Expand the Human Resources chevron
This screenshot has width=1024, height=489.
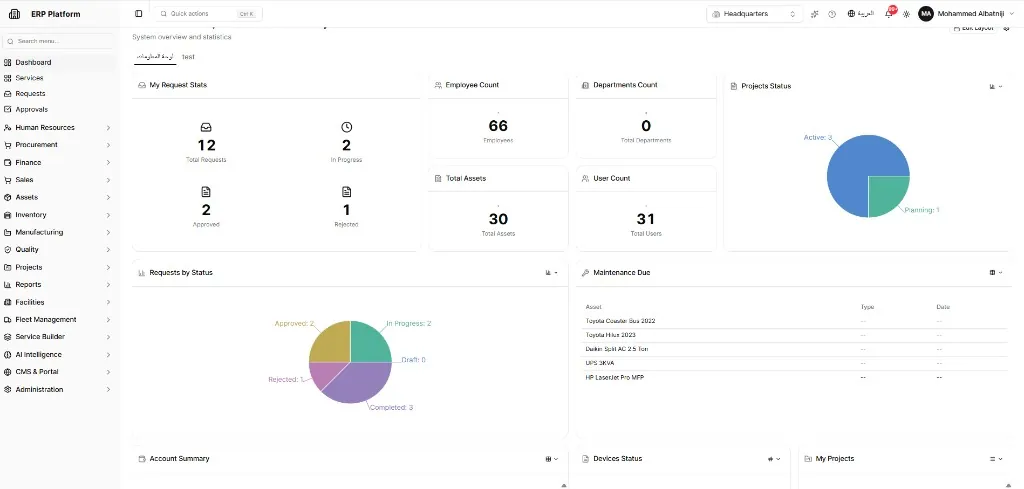pos(108,128)
